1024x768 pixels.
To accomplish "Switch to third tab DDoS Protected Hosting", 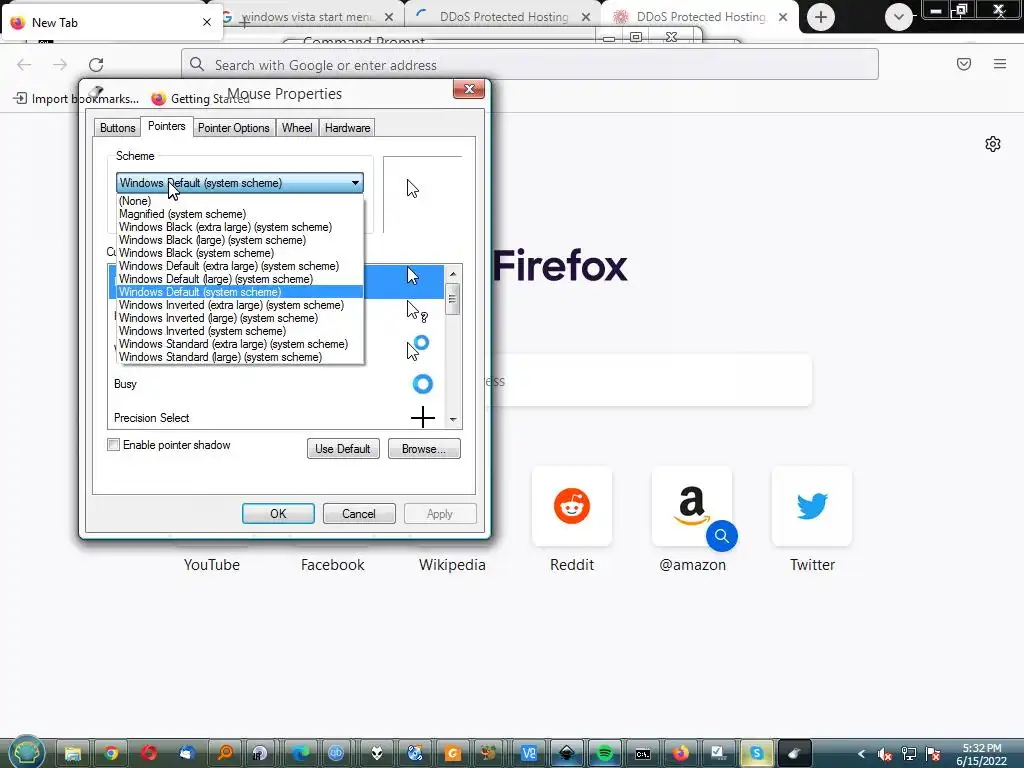I will click(x=502, y=17).
